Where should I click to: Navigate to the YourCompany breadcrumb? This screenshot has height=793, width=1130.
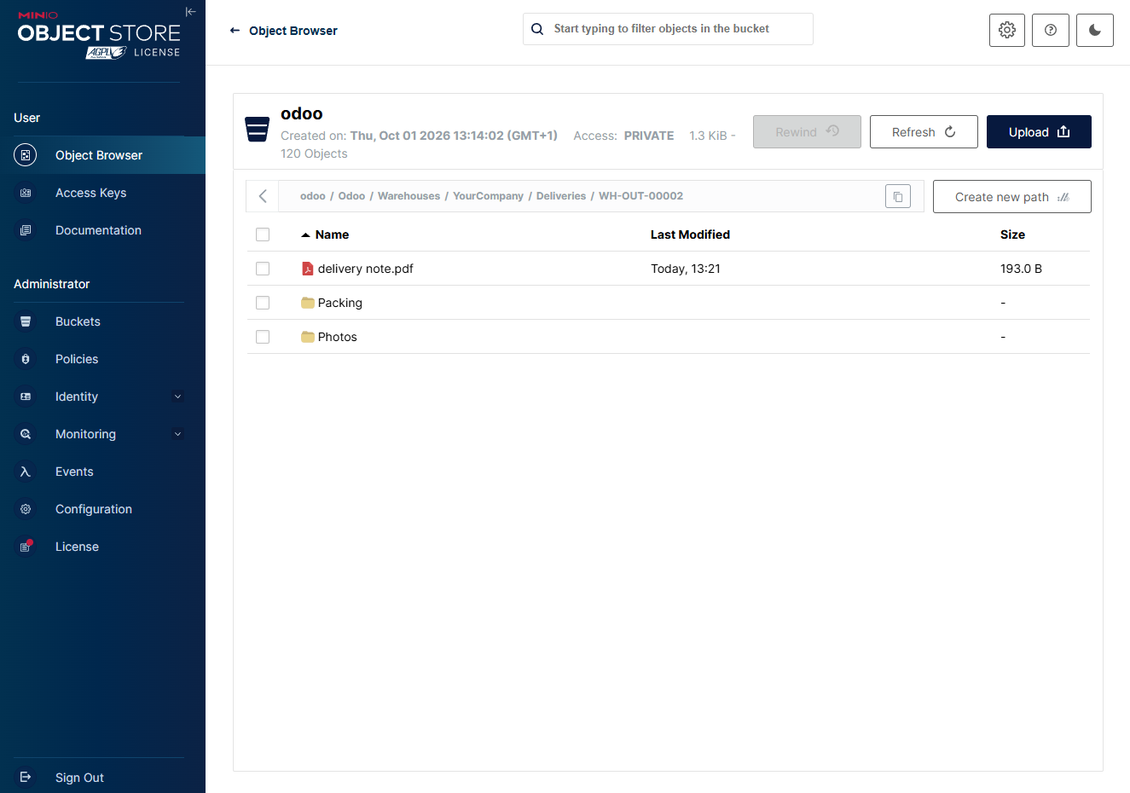pos(488,196)
